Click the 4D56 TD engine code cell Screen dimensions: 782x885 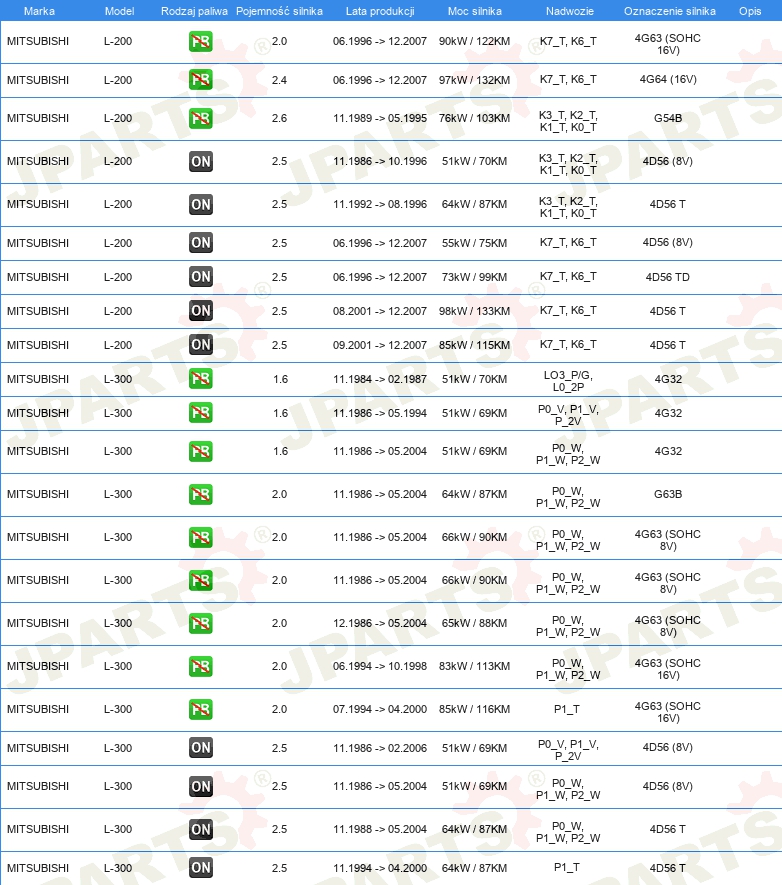click(668, 277)
